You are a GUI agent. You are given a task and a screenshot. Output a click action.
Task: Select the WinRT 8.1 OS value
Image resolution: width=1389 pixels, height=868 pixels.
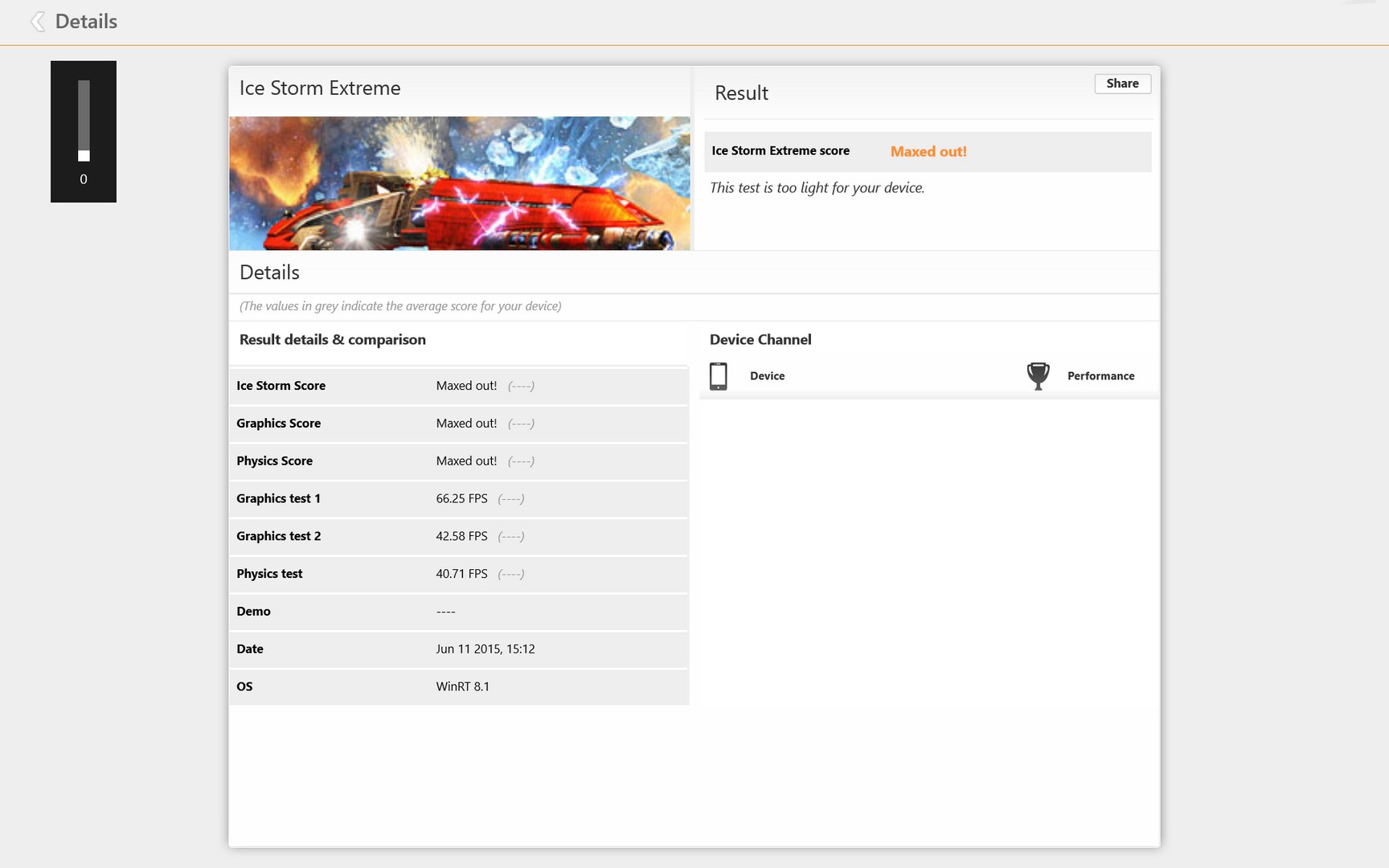[x=462, y=687]
